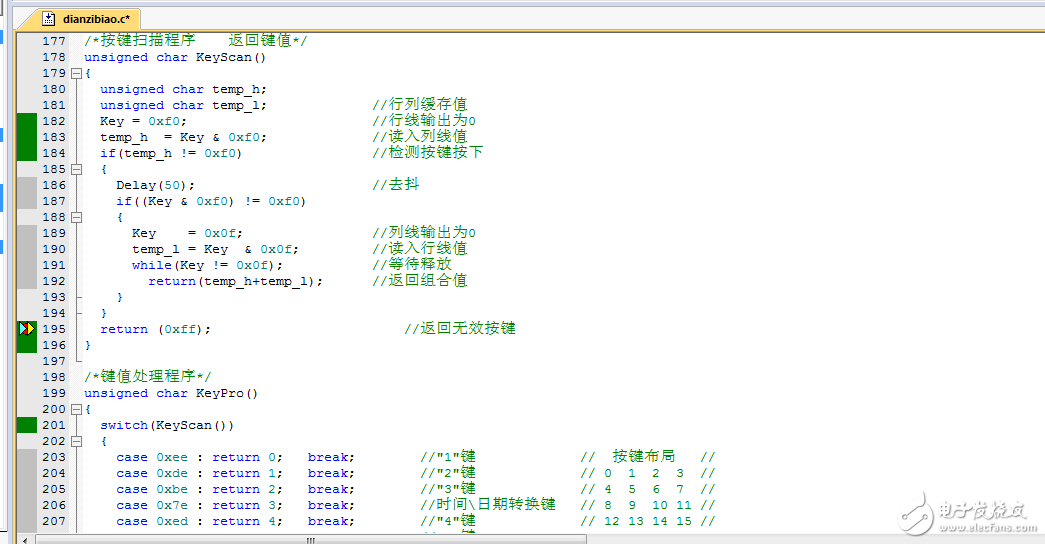Collapse the KeyPro function fold at line 200

pyautogui.click(x=77, y=409)
